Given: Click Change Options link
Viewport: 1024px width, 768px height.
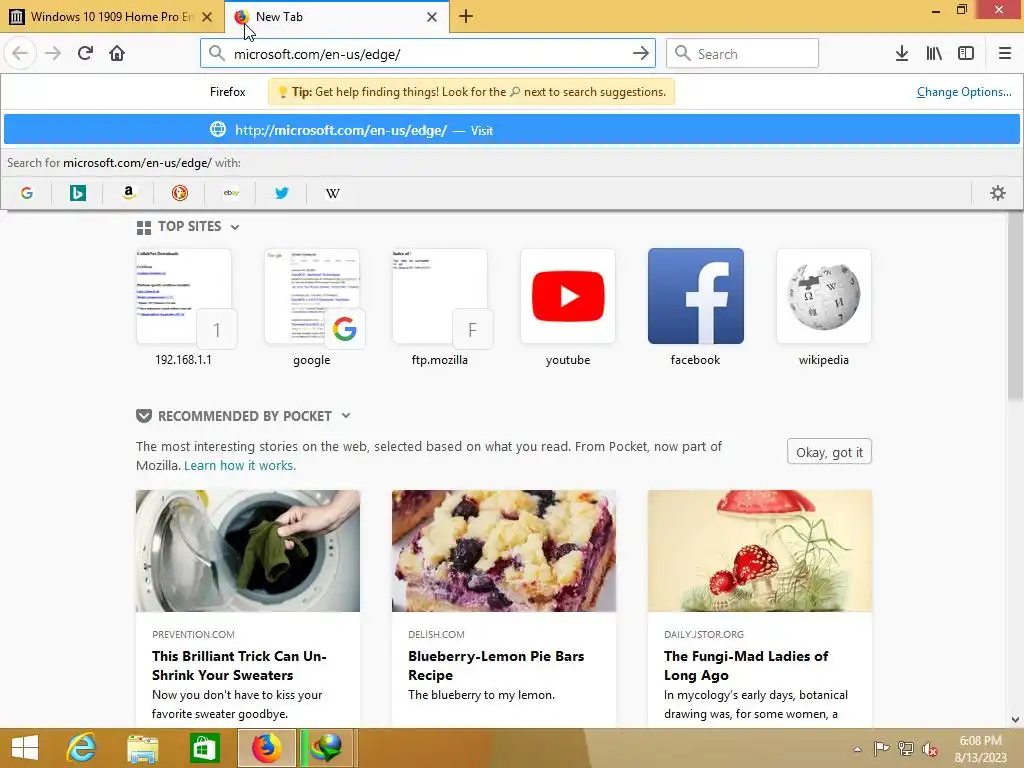Looking at the screenshot, I should point(964,92).
